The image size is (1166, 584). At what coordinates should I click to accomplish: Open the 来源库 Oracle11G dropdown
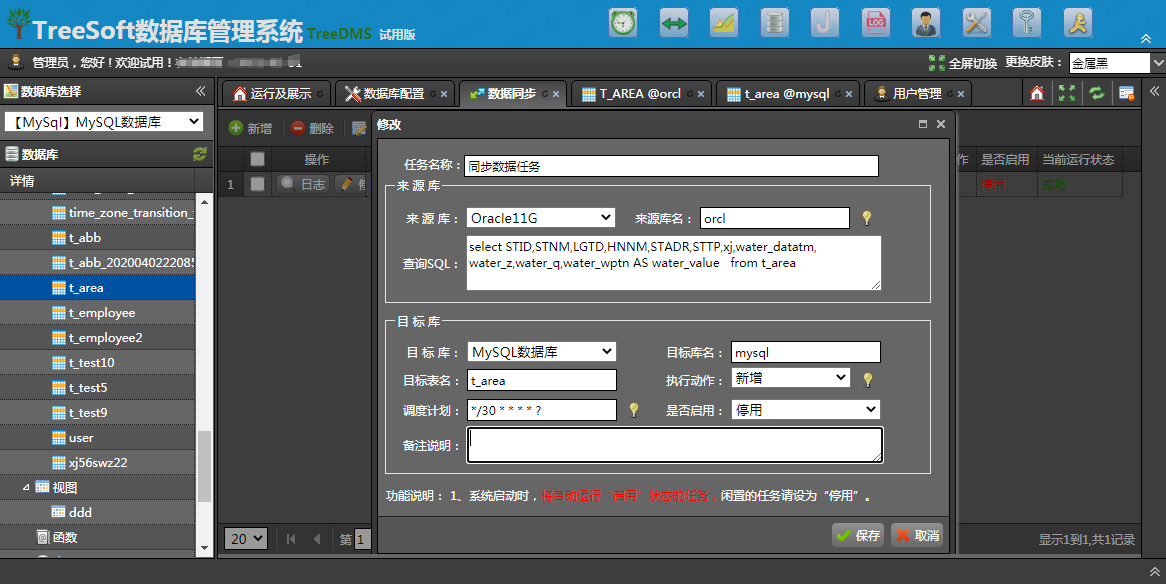[x=541, y=218]
